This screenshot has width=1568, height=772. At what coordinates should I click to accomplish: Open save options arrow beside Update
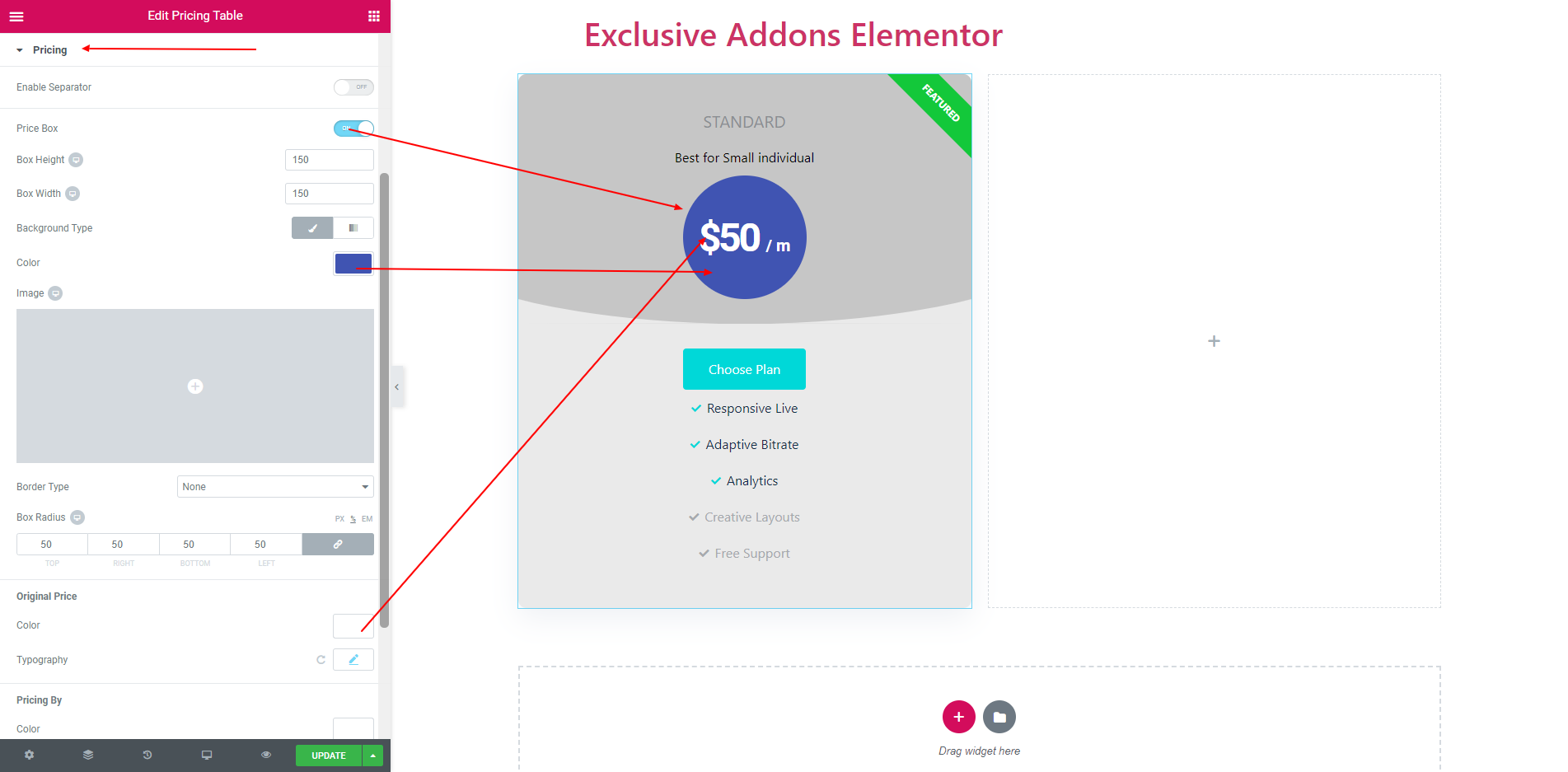(373, 756)
